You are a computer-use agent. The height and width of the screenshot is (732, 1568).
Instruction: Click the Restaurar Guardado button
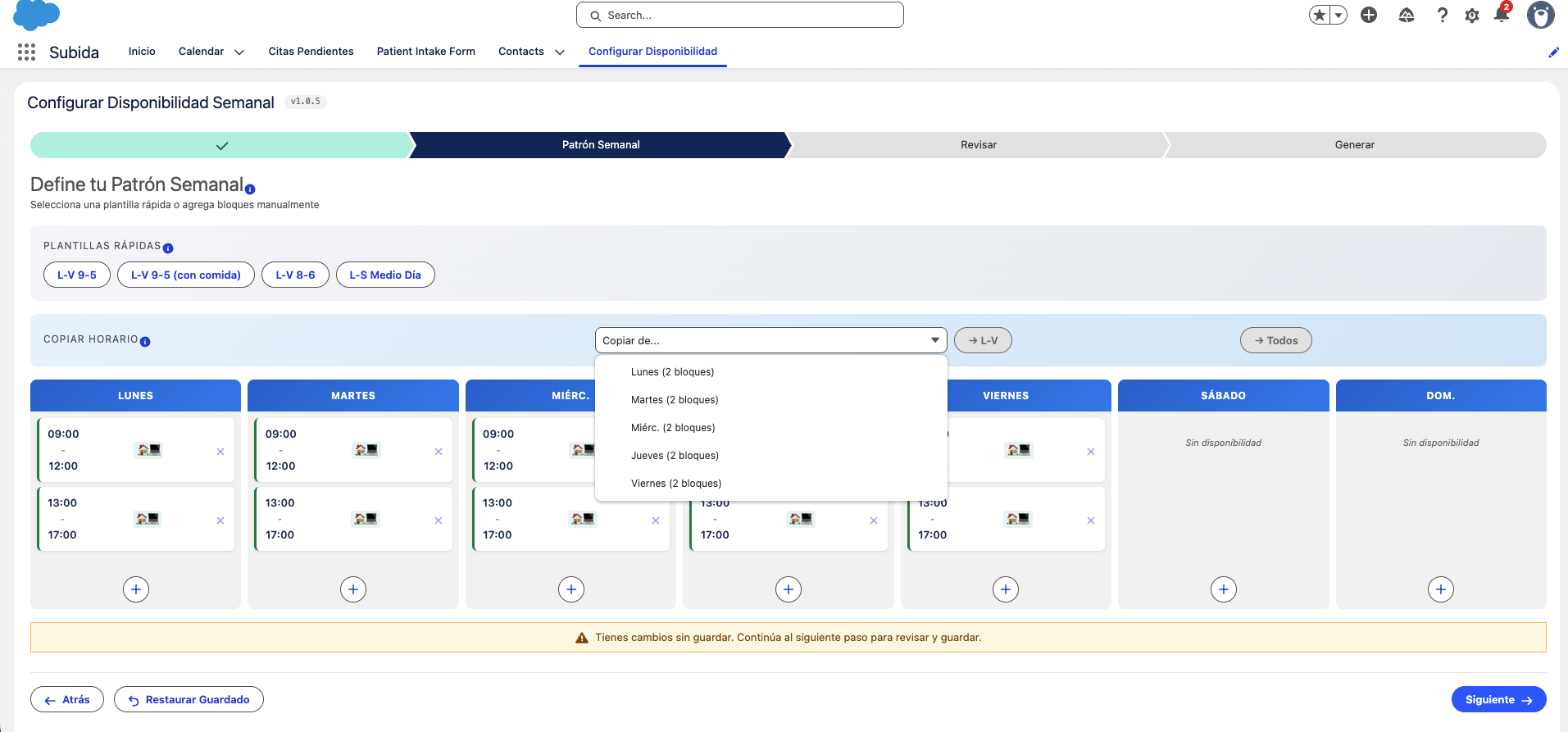189,699
